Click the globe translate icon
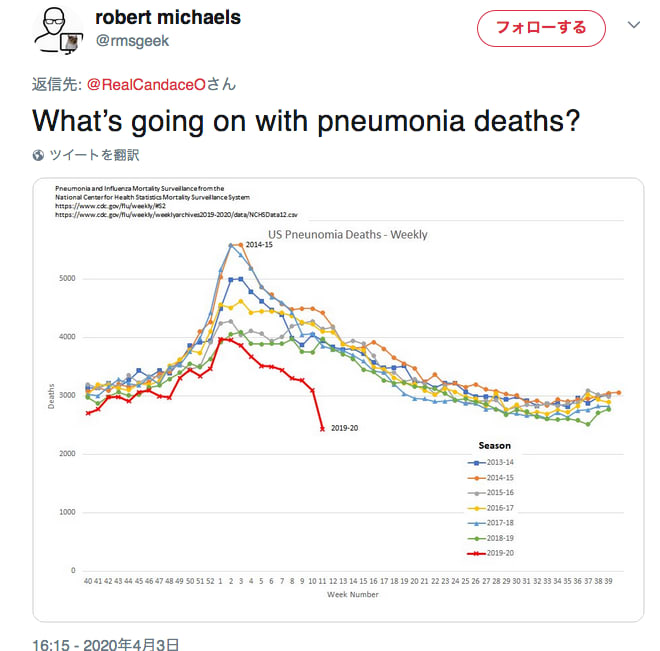 coord(38,155)
